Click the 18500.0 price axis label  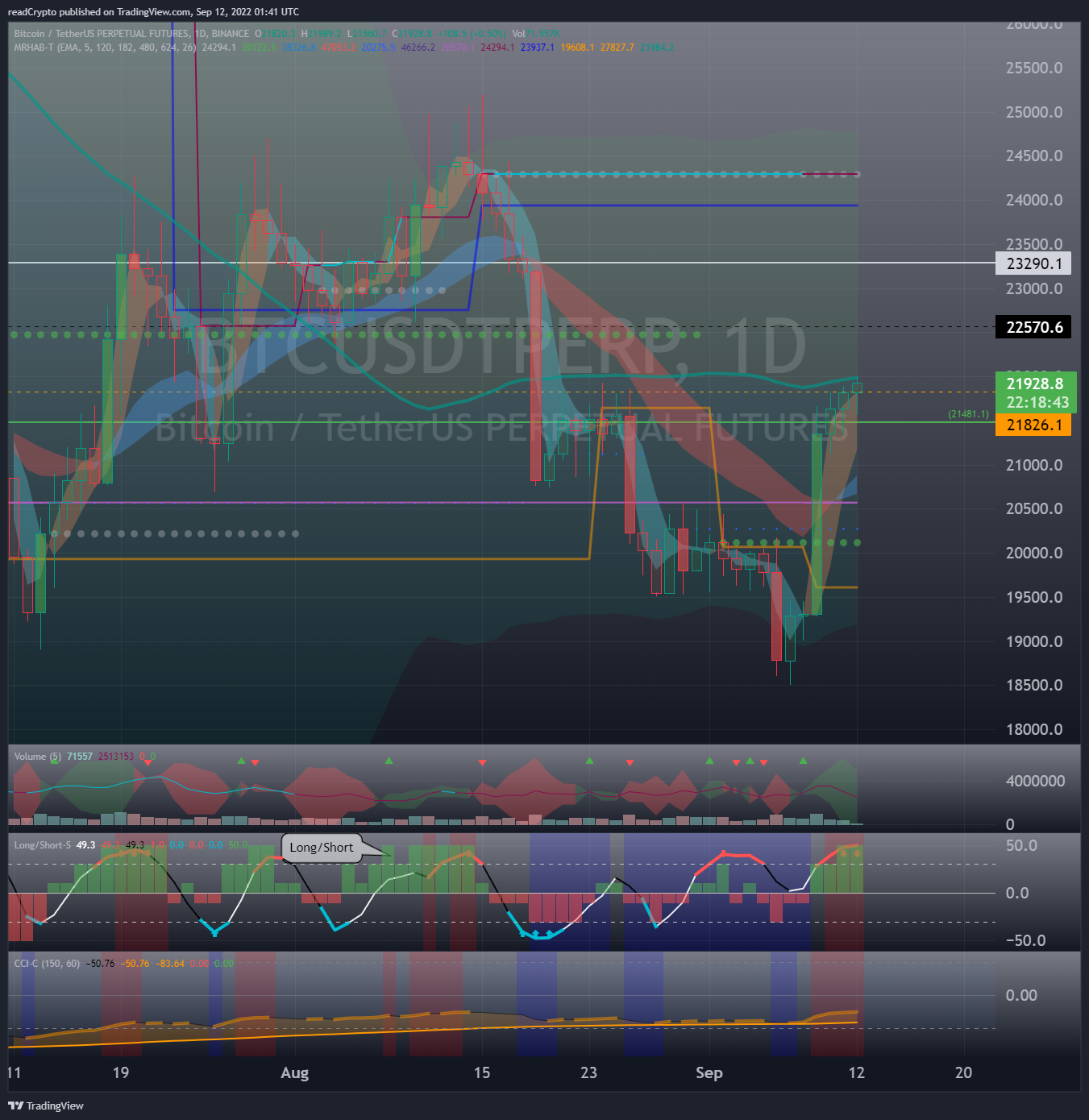pyautogui.click(x=1034, y=685)
